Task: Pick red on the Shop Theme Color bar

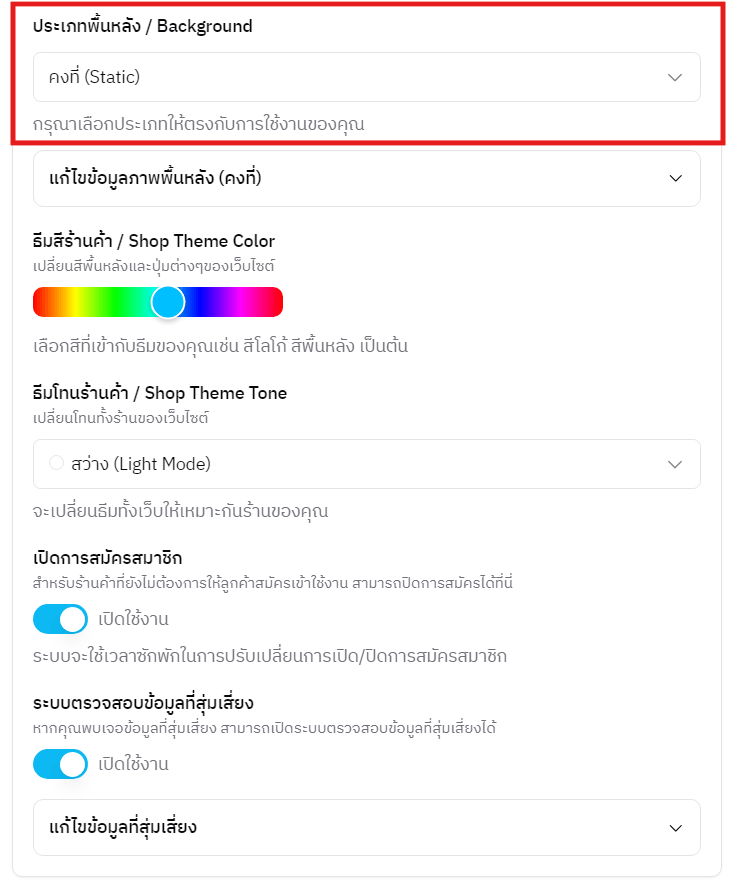Action: (x=40, y=302)
